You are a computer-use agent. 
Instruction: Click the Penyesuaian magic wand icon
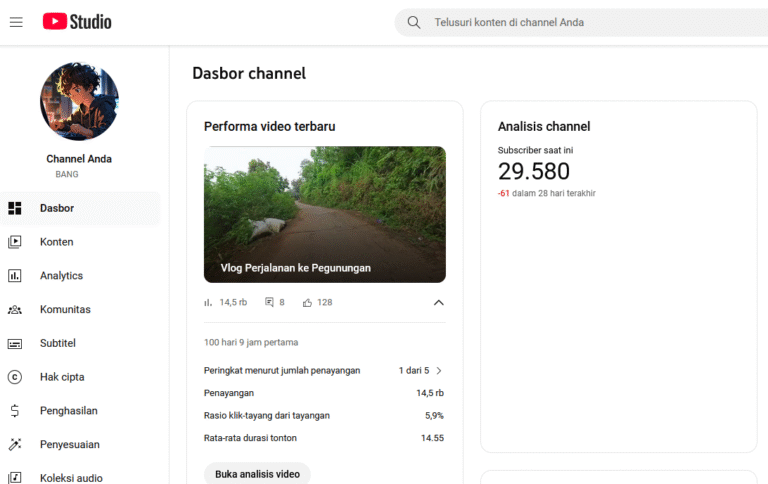(15, 445)
